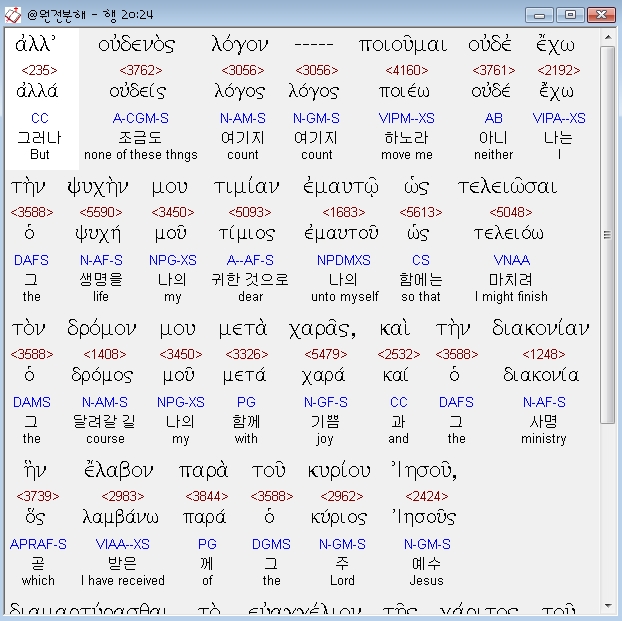Click the Greek word ψυχὴν
Image resolution: width=622 pixels, height=621 pixels.
coord(98,187)
